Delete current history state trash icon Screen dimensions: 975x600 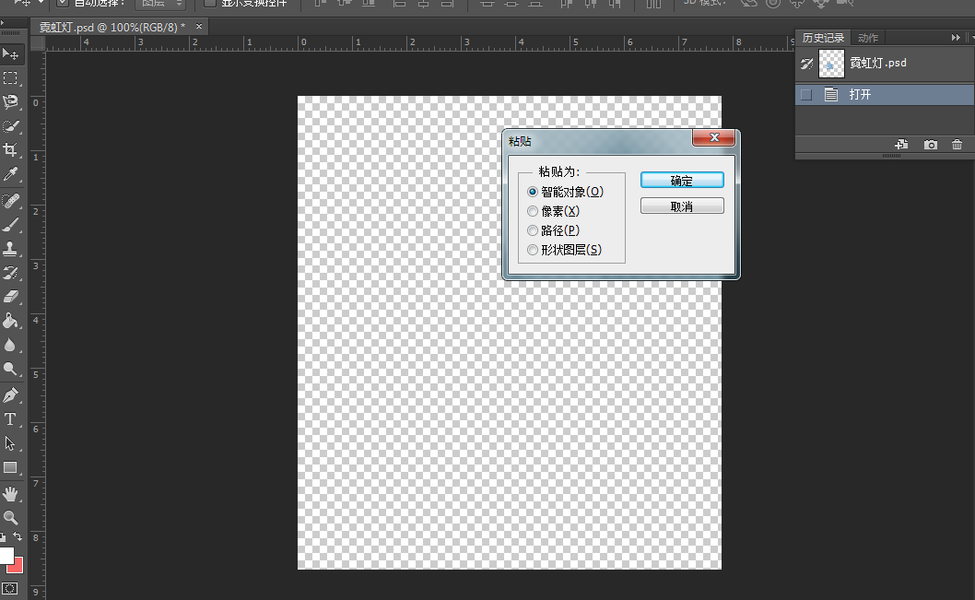click(957, 144)
